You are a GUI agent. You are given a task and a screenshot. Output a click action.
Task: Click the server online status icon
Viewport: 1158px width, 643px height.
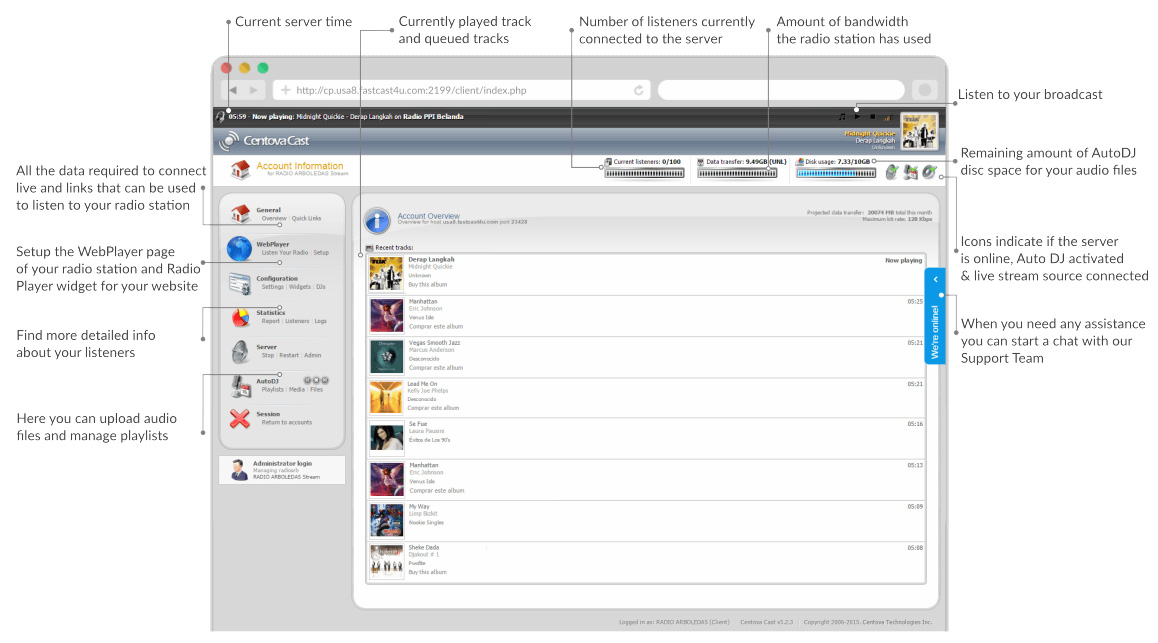click(x=892, y=172)
